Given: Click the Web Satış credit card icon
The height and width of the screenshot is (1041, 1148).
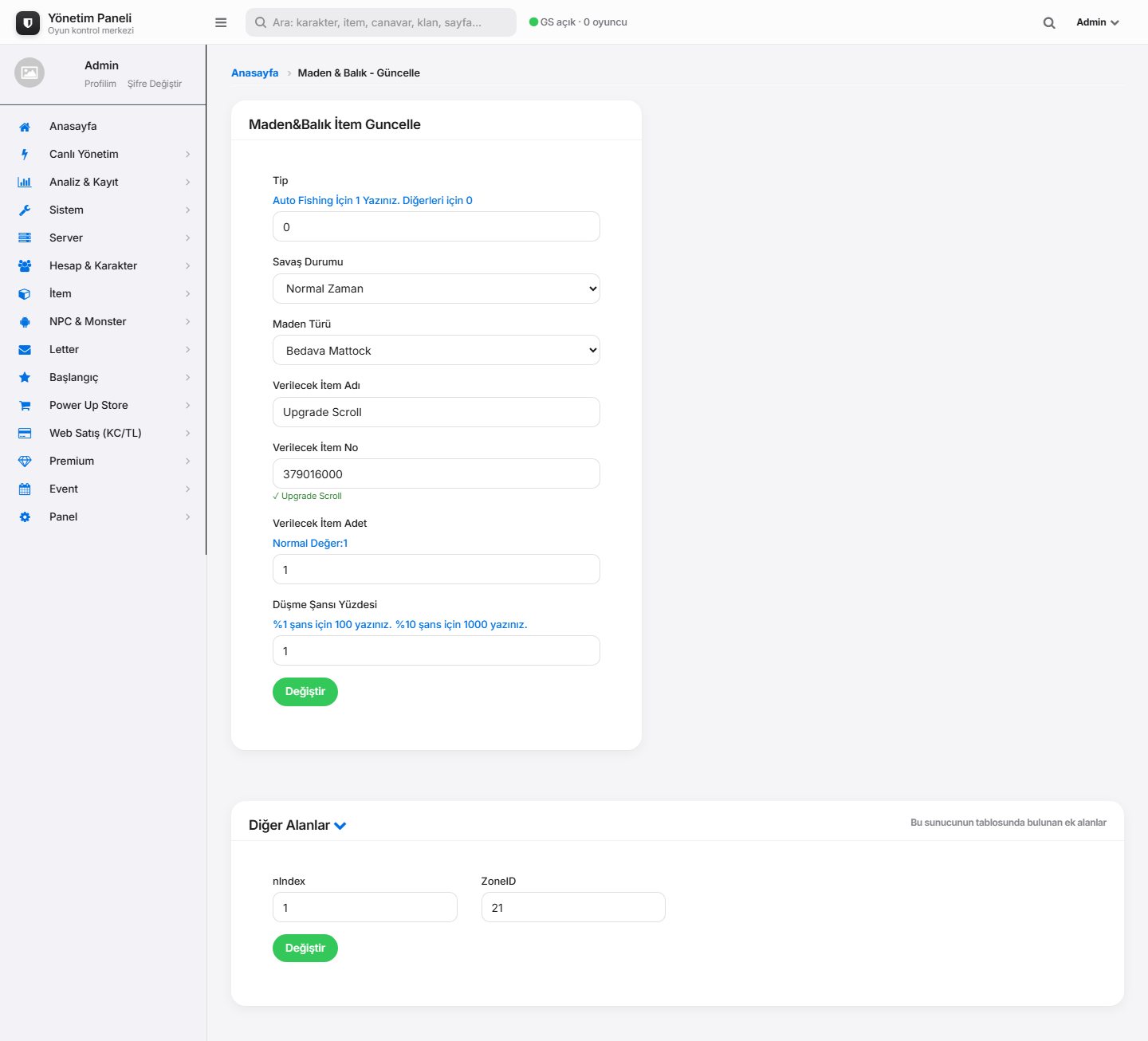Looking at the screenshot, I should pos(25,434).
